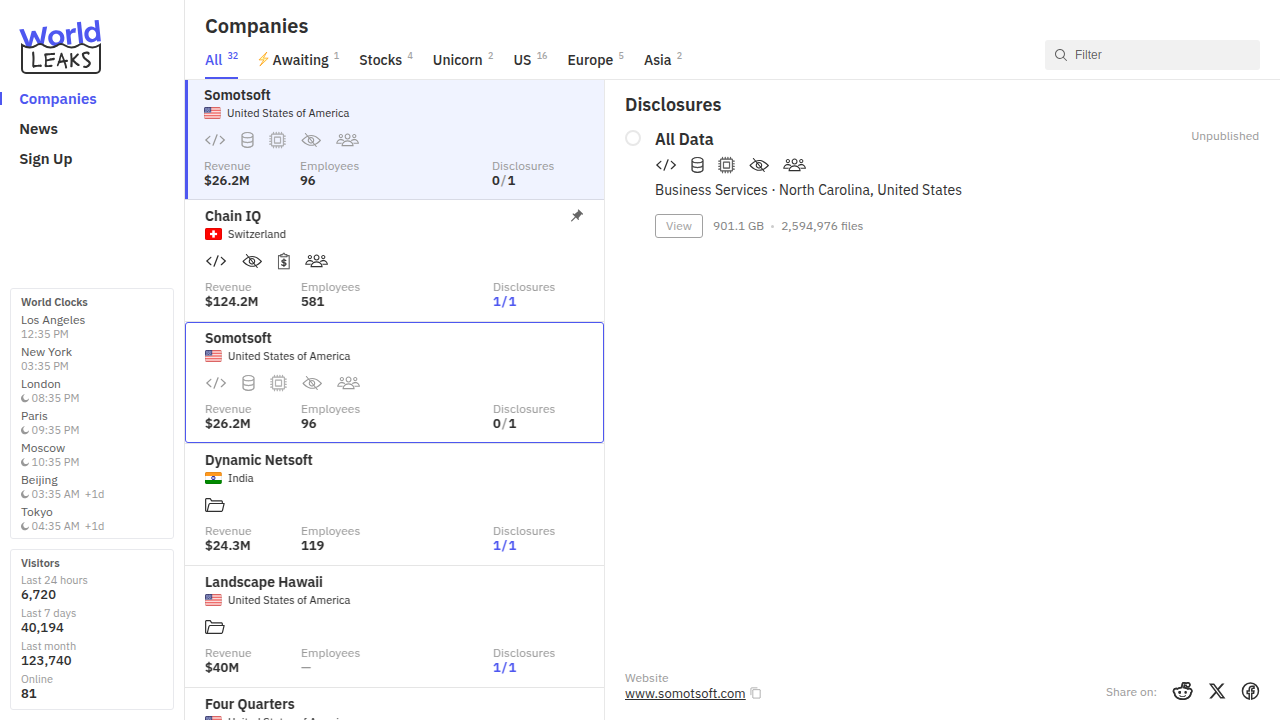Image resolution: width=1280 pixels, height=720 pixels.
Task: Go to the Sign Up page
Action: (x=46, y=159)
